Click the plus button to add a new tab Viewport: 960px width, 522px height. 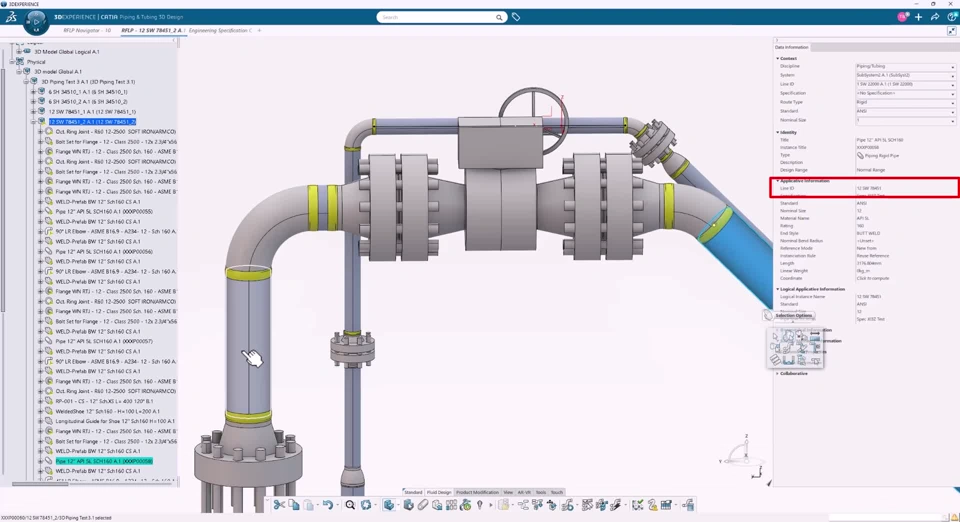tap(260, 31)
